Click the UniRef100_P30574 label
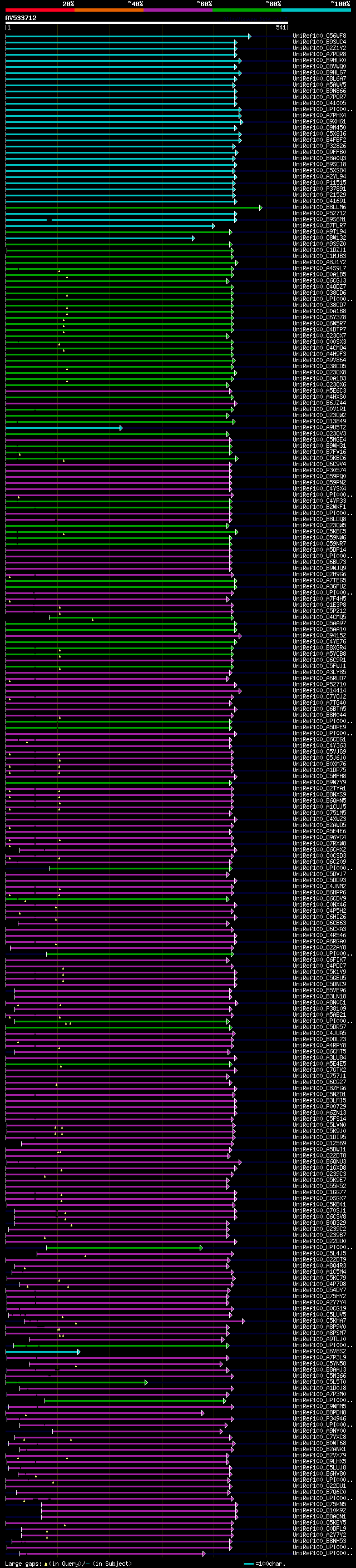Viewport: 356px width, 1568px height. tap(319, 471)
